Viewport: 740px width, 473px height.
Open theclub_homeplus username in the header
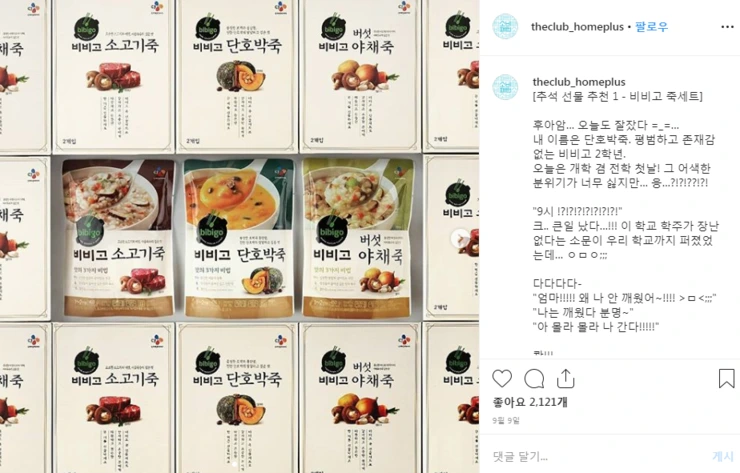click(x=577, y=26)
